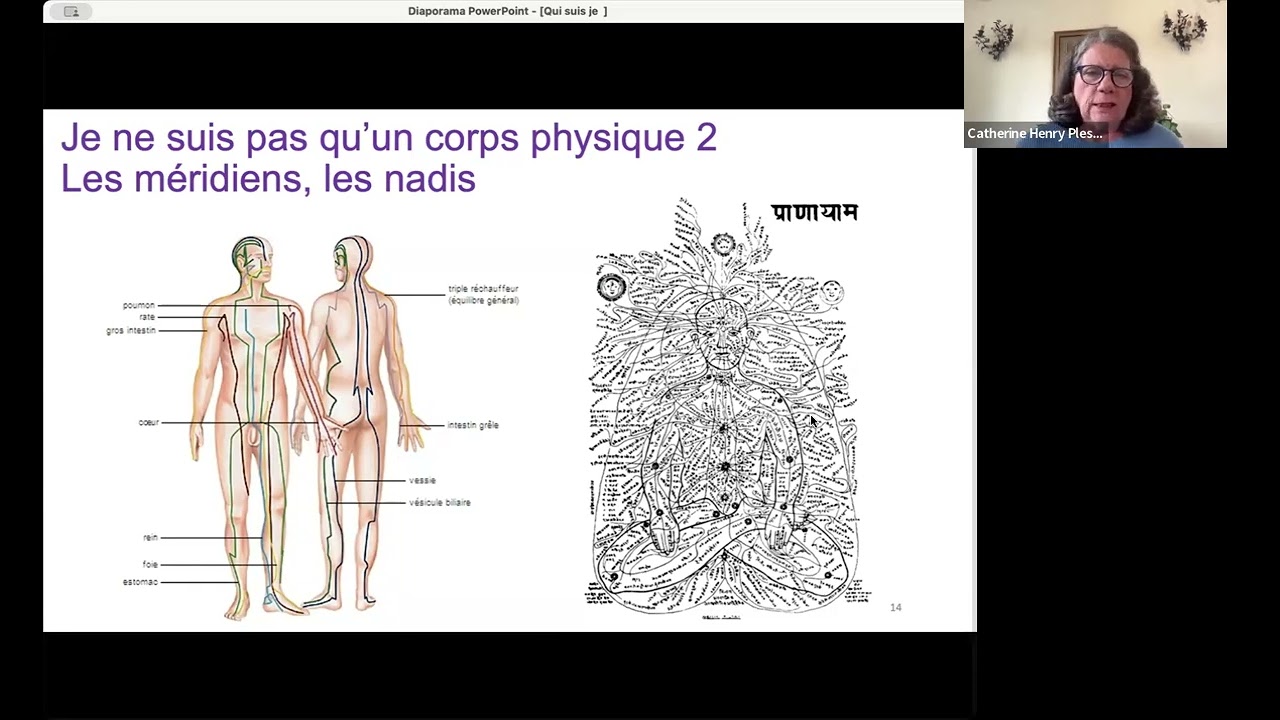Click the subtitle "Les méridiens, les nadis"
This screenshot has width=1280, height=720.
268,179
